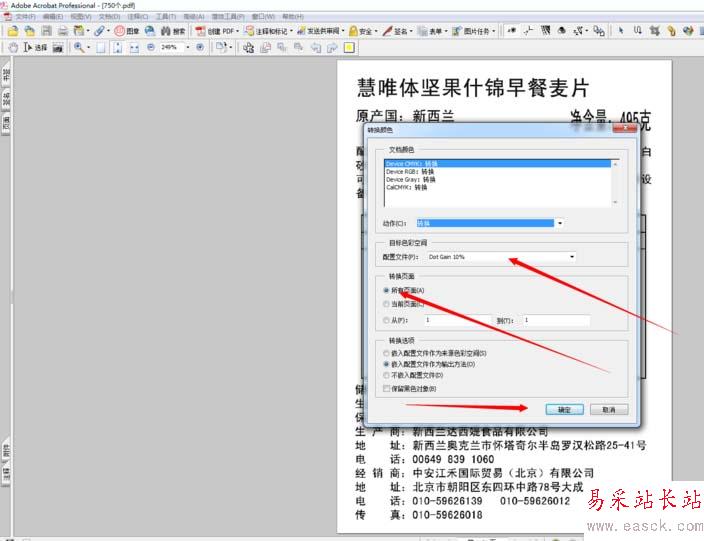Select the 当前页面 radio button
704x541 pixels.
[386, 304]
